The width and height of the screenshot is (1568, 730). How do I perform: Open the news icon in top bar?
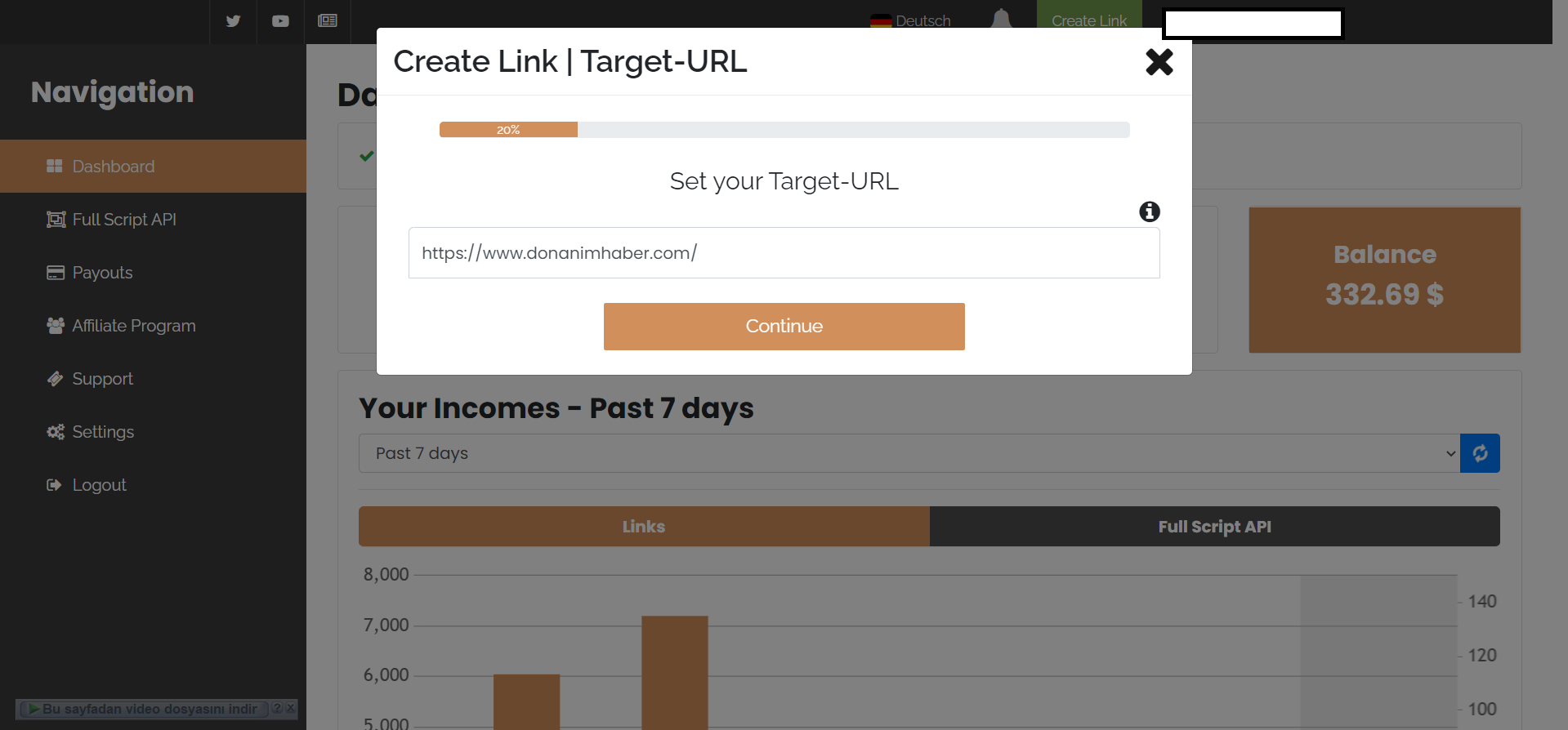[x=328, y=21]
